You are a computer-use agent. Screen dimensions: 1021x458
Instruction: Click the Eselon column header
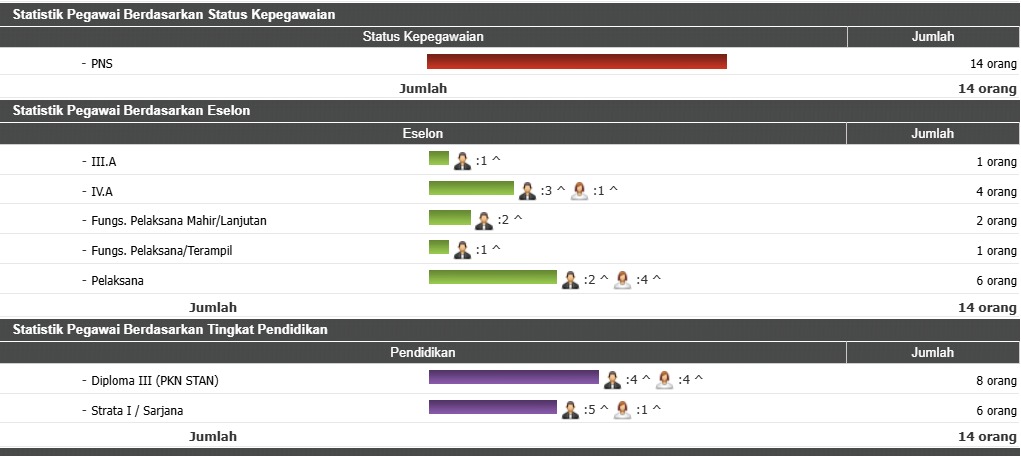tap(423, 133)
